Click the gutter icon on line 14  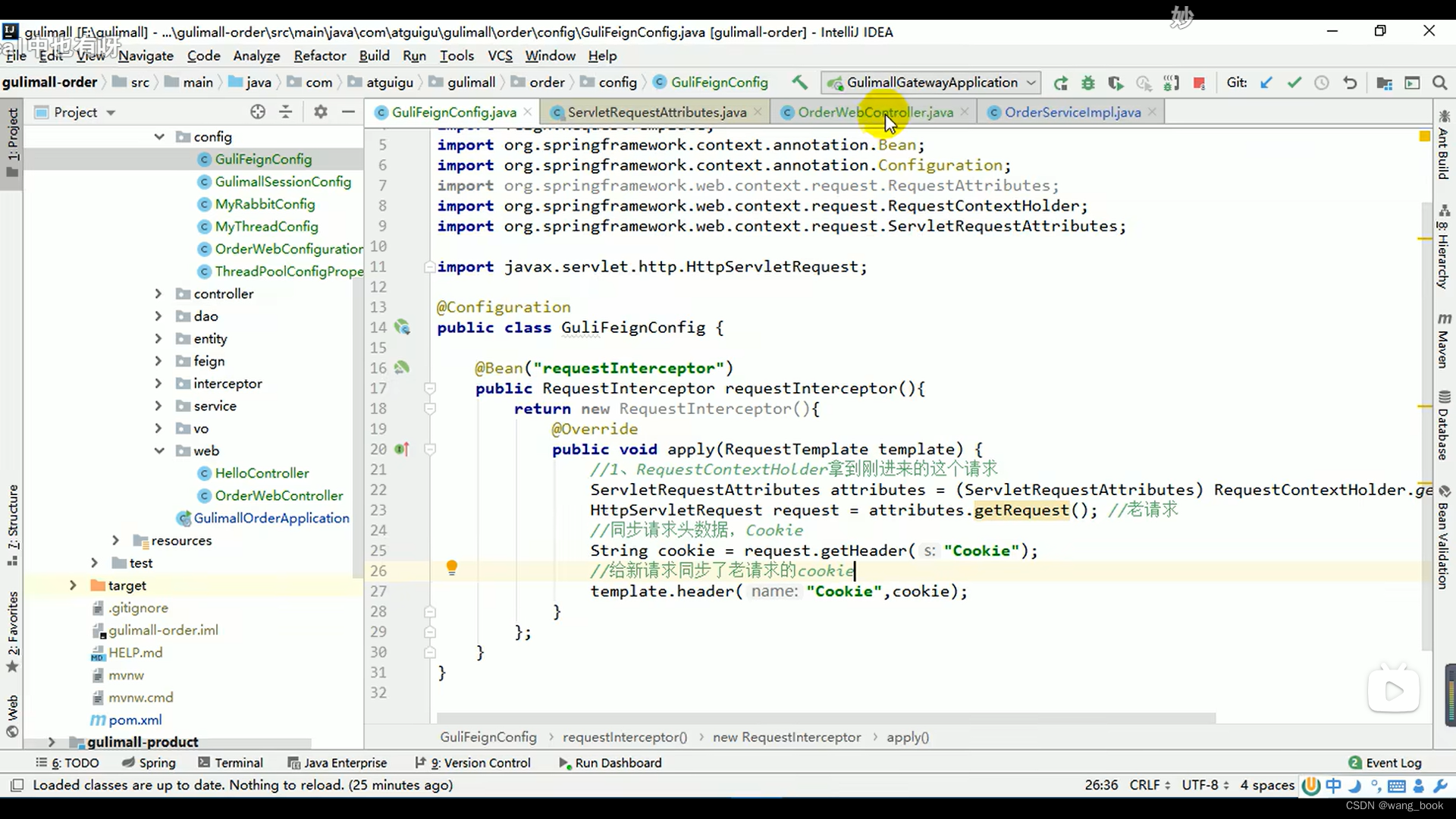(x=402, y=328)
